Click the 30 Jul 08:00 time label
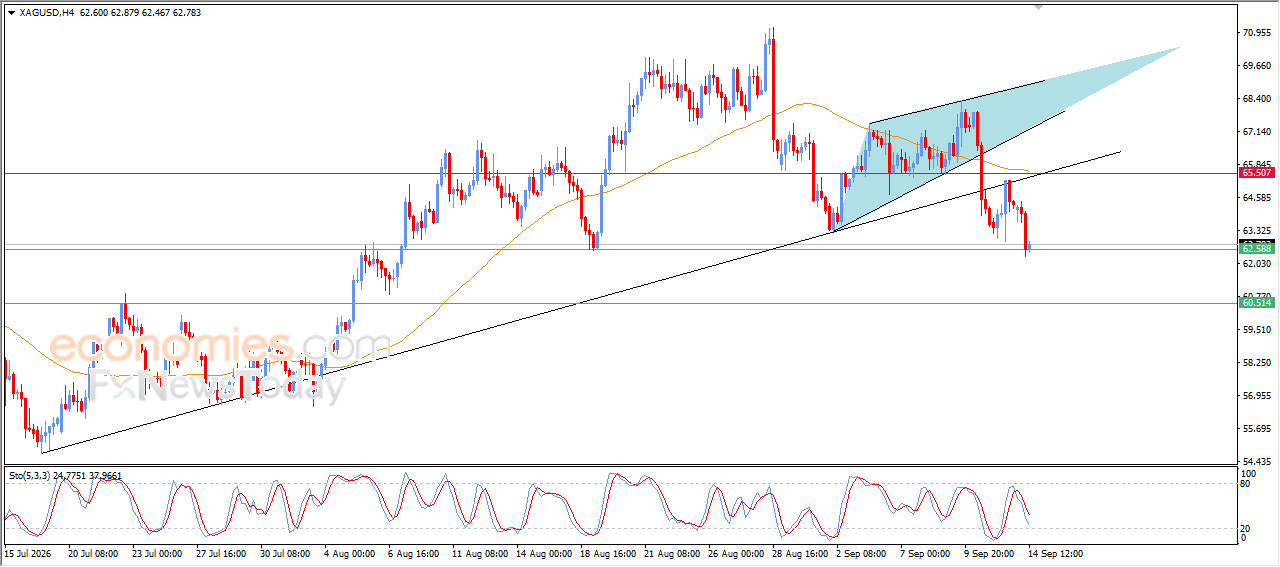 coord(283,553)
